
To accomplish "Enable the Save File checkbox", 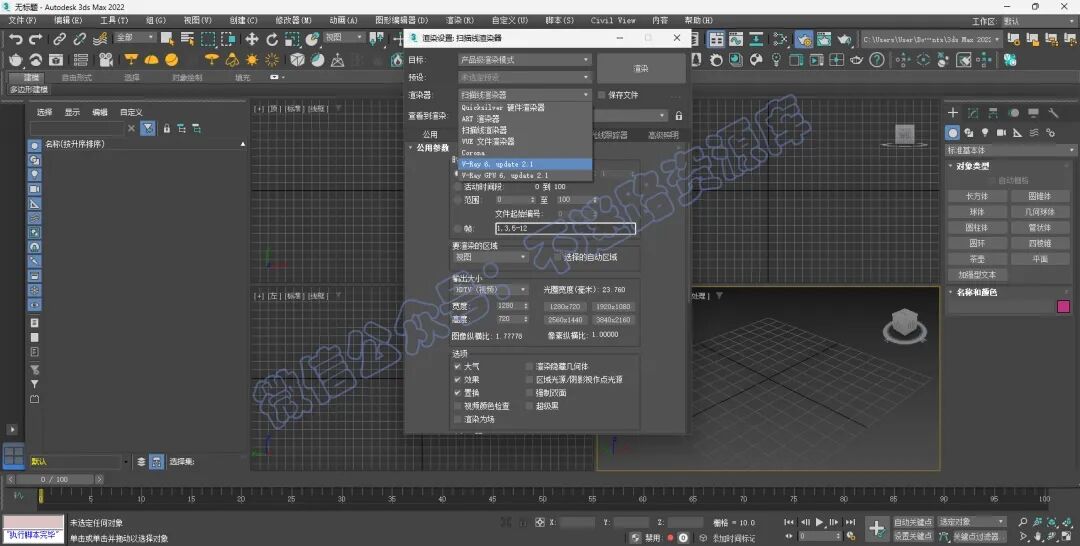I will tap(602, 95).
